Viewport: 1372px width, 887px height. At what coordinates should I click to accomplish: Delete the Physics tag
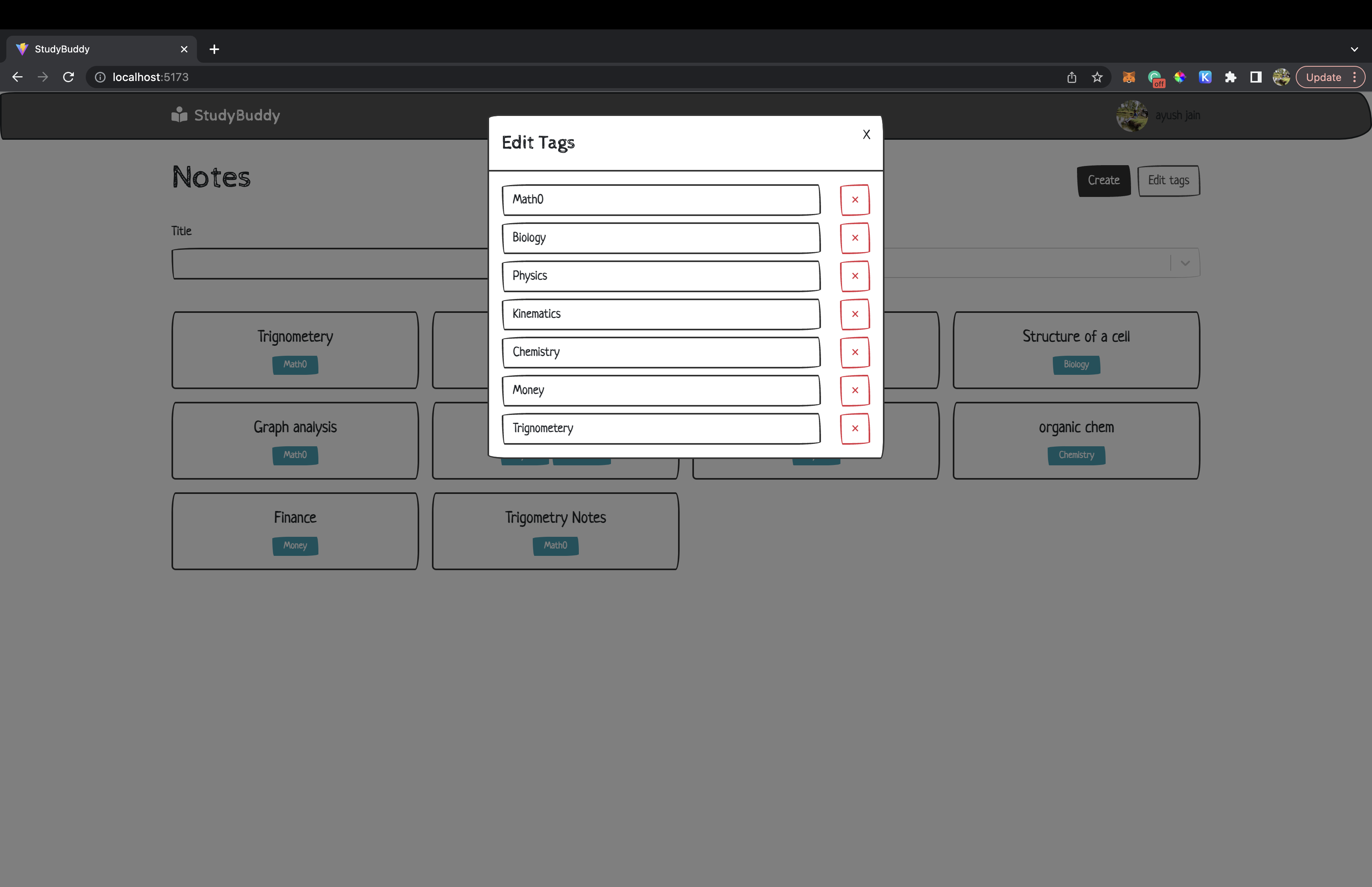click(x=854, y=276)
